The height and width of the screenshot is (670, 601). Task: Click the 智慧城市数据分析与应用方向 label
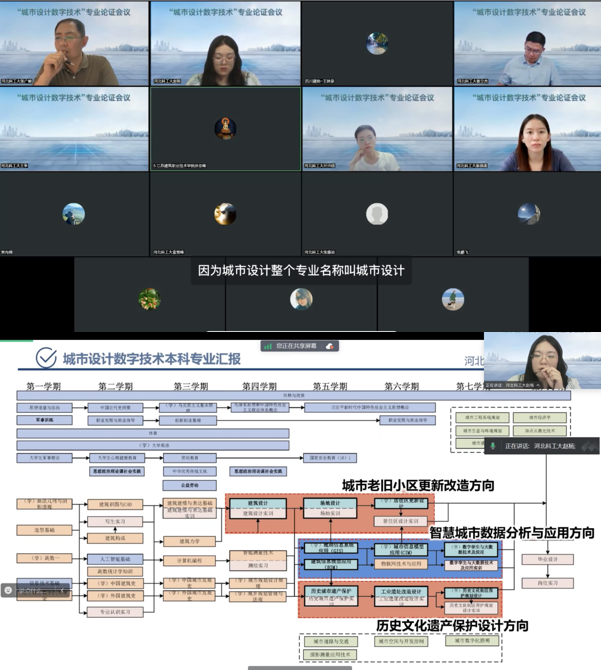pos(511,533)
